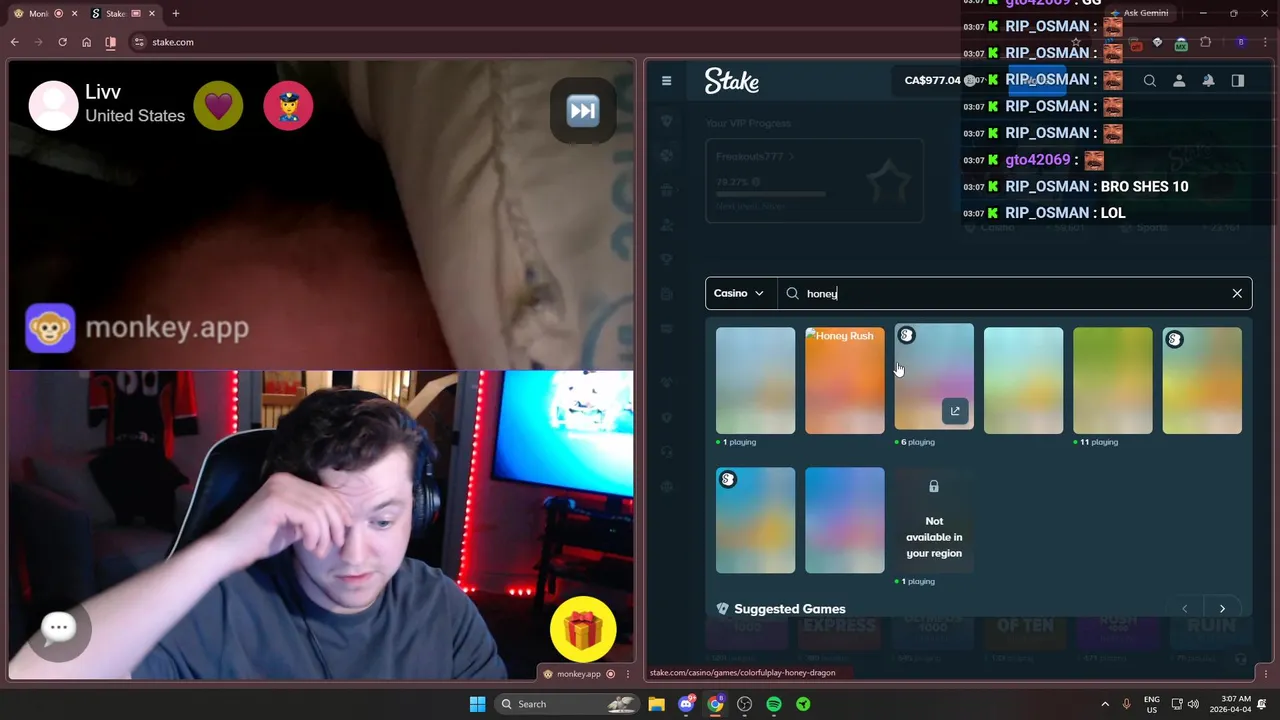Open Chrome from taskbar
The width and height of the screenshot is (1280, 720).
[x=715, y=704]
